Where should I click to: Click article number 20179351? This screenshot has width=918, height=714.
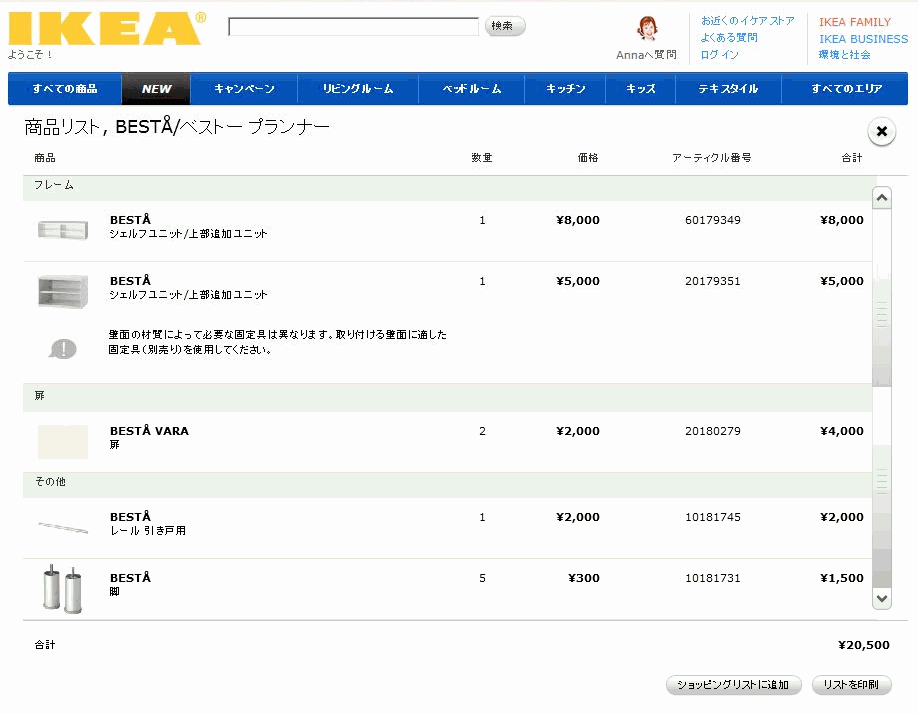pyautogui.click(x=713, y=282)
